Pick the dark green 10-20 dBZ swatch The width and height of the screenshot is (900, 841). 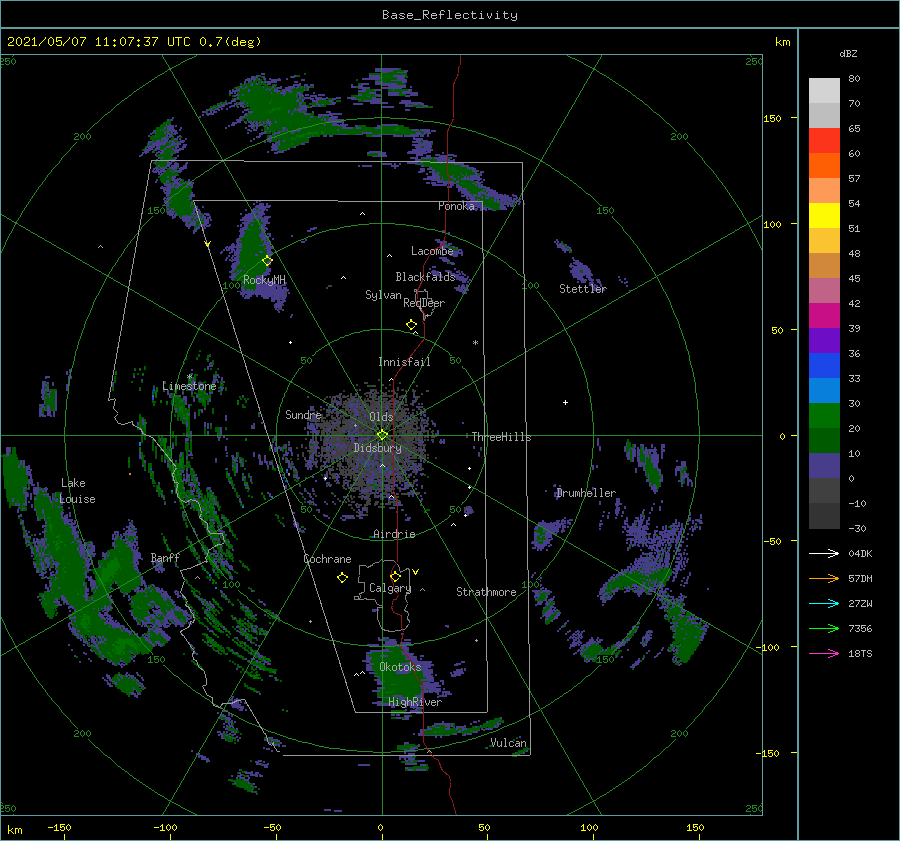[824, 441]
